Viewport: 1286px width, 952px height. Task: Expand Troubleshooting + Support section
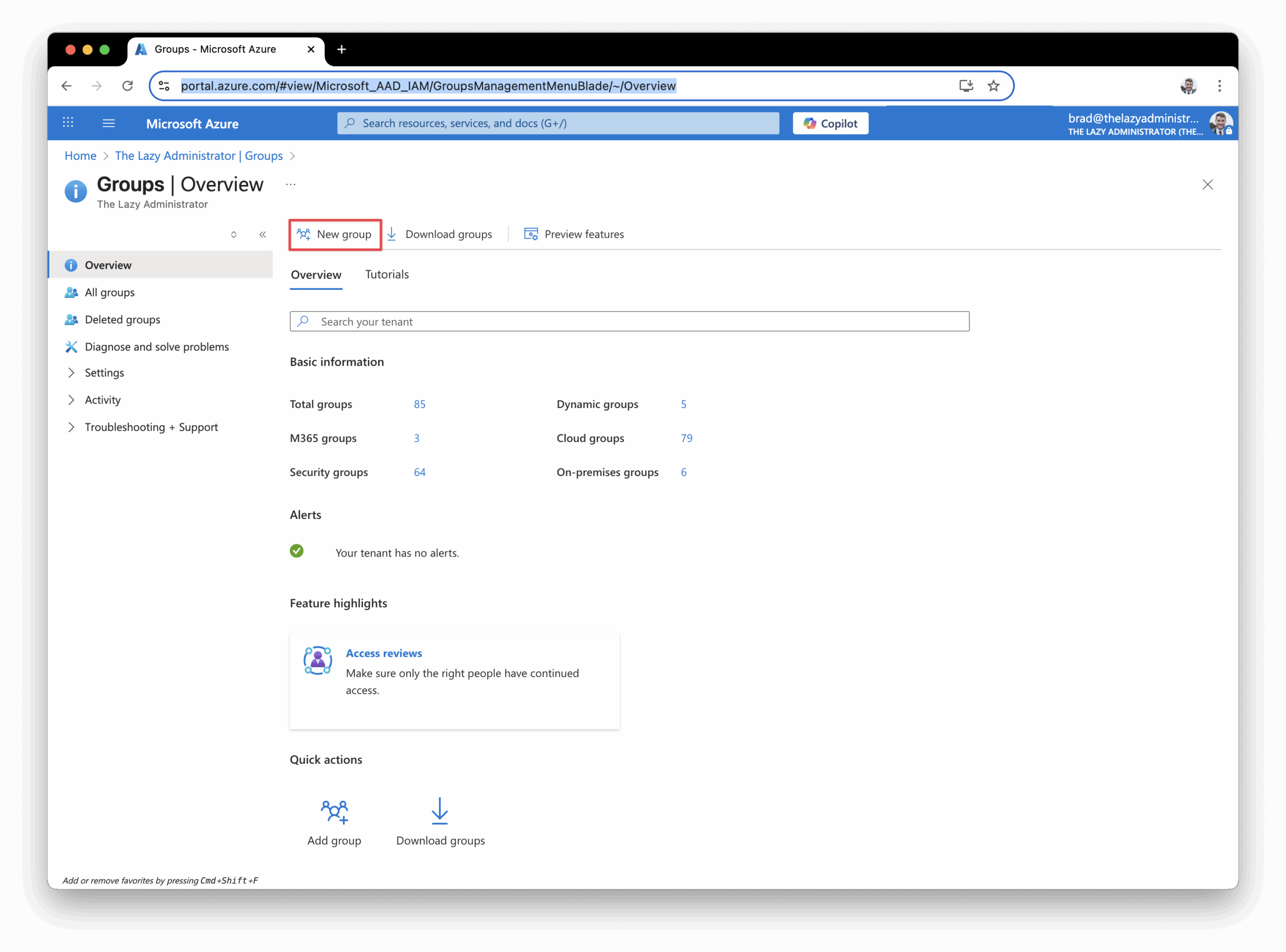coord(151,427)
